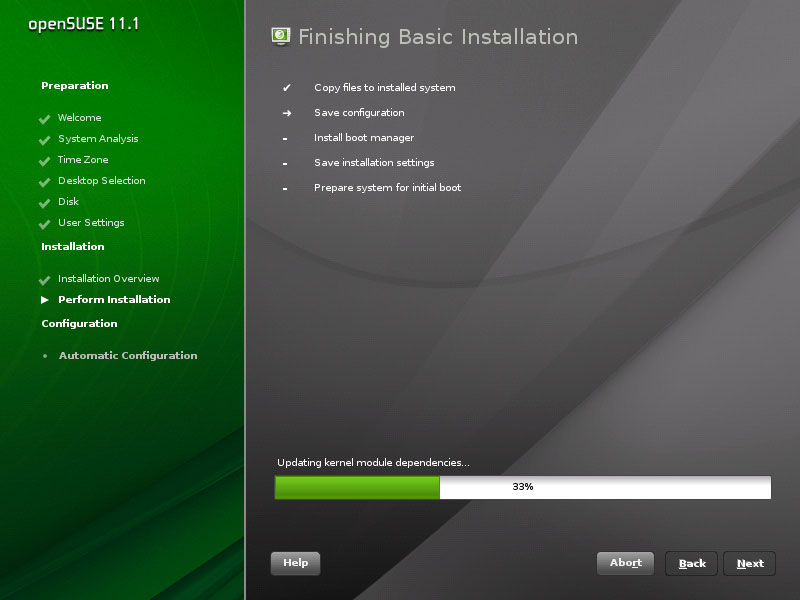800x600 pixels.
Task: Click the bullet beside Automatic Configuration
Action: coord(45,356)
